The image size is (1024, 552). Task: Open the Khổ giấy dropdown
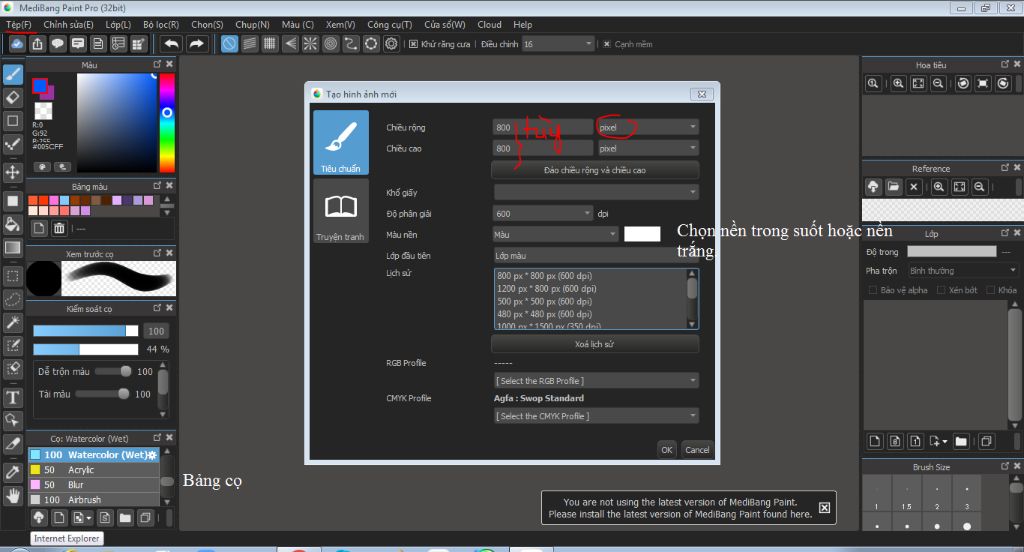click(596, 192)
